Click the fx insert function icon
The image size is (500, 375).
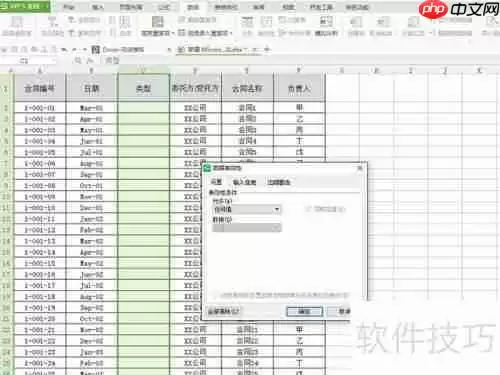[90, 61]
